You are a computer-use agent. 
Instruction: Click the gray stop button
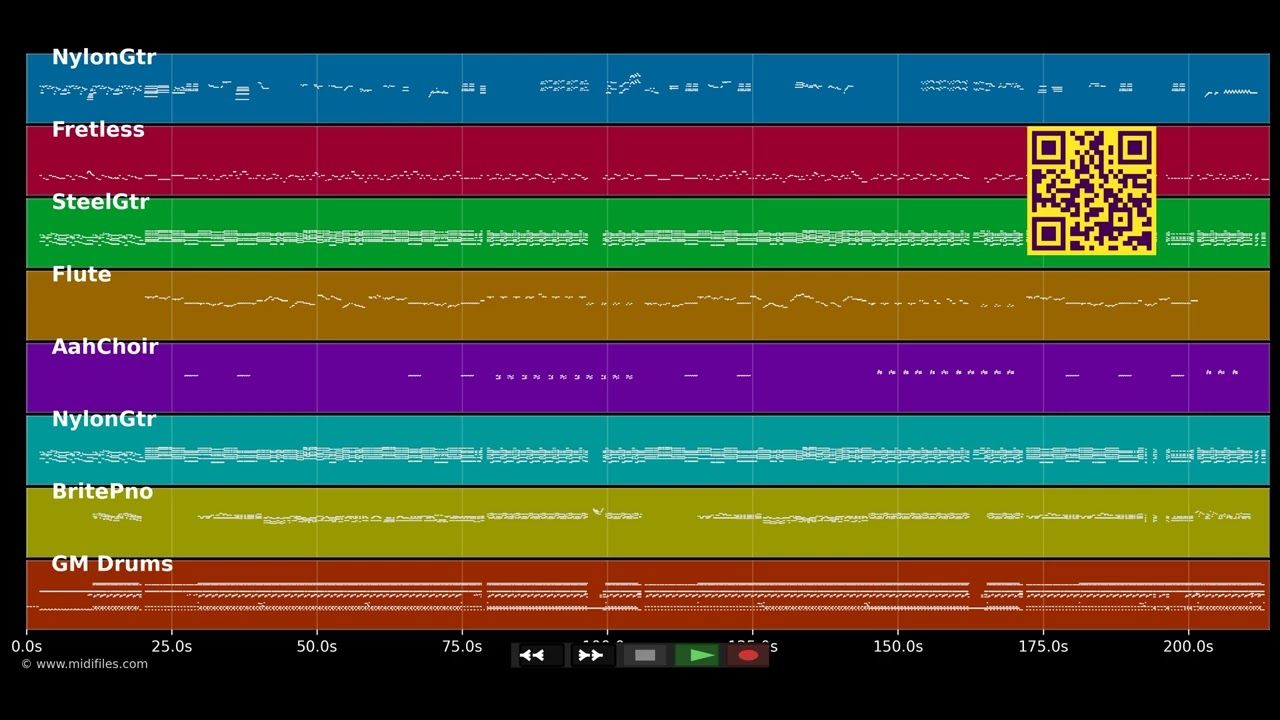point(645,656)
